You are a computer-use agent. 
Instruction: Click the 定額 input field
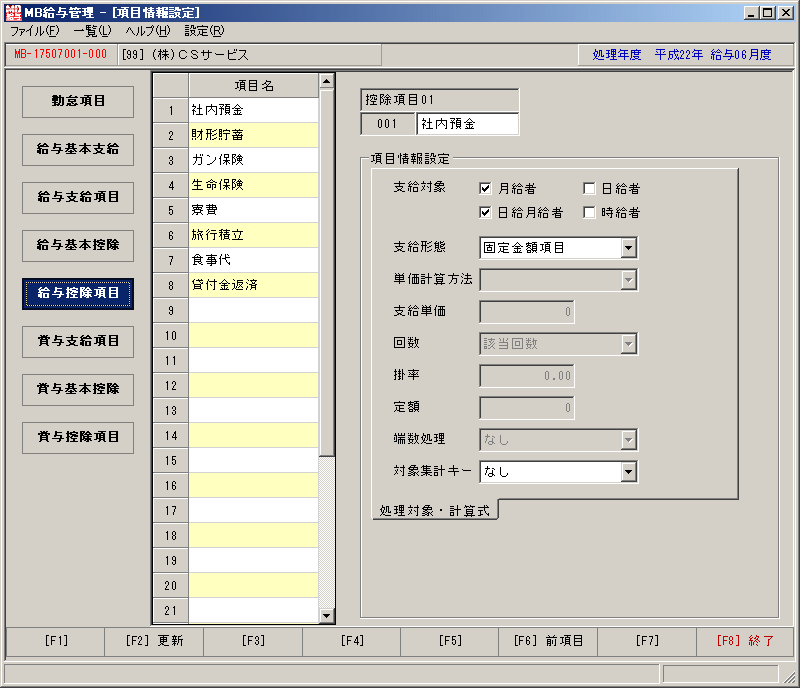(x=527, y=408)
